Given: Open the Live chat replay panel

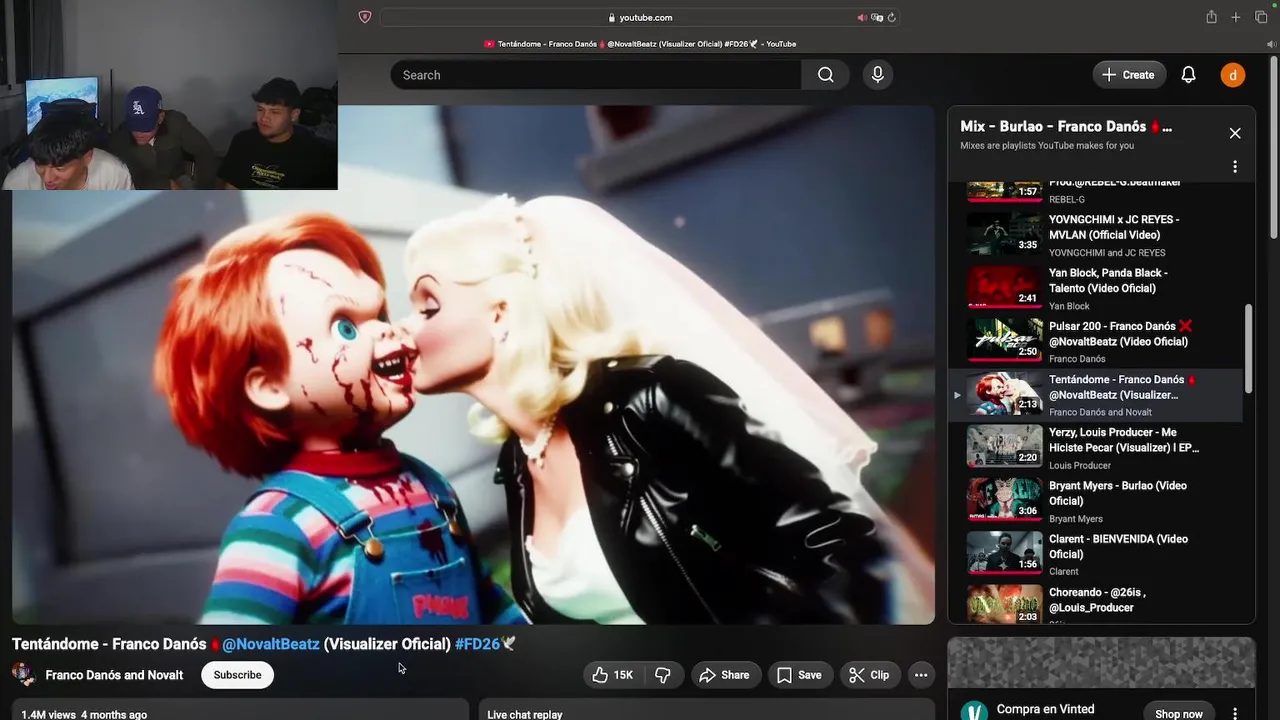Looking at the screenshot, I should pos(706,710).
